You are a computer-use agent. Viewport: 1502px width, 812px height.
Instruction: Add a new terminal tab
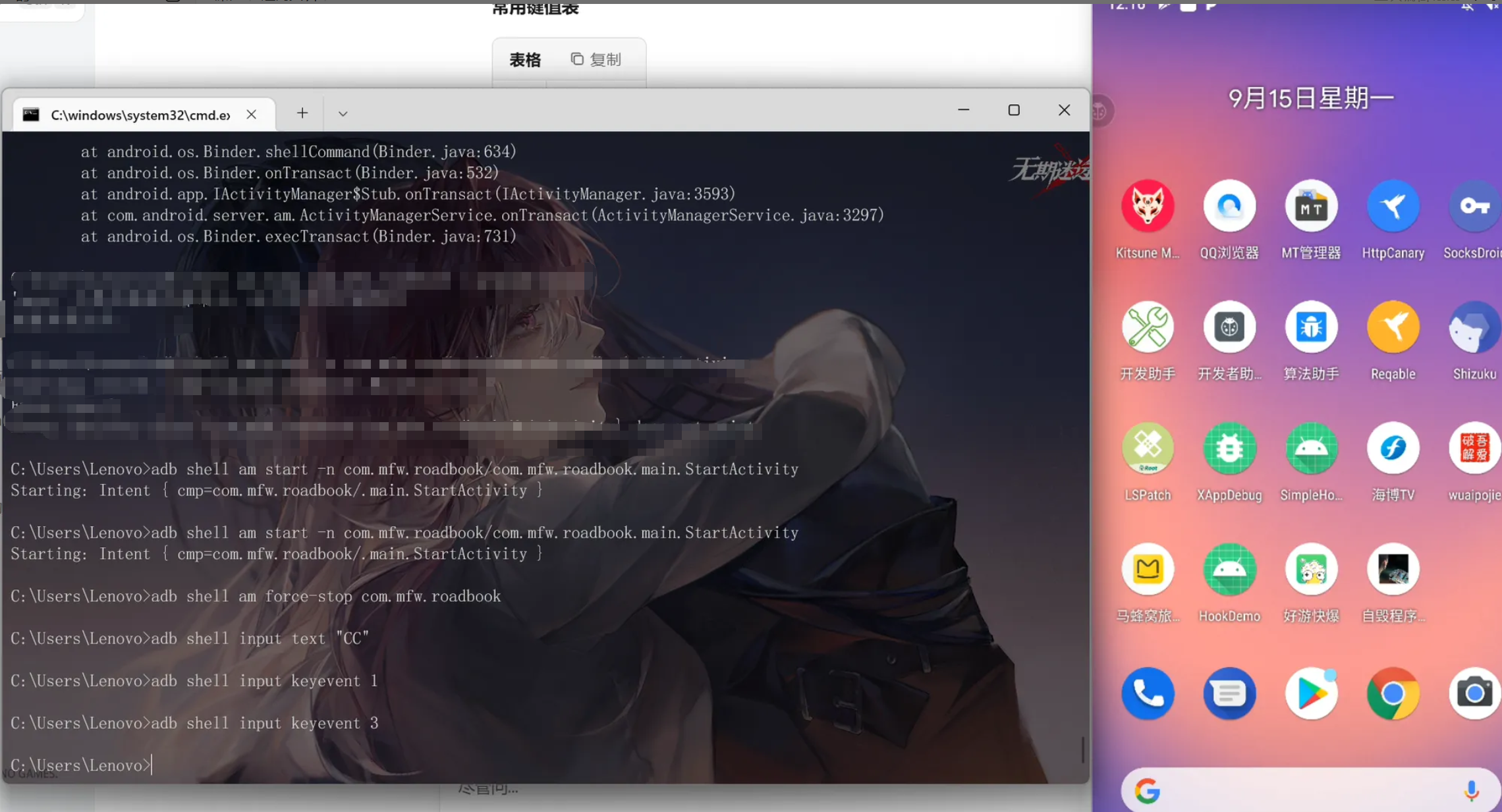tap(302, 113)
